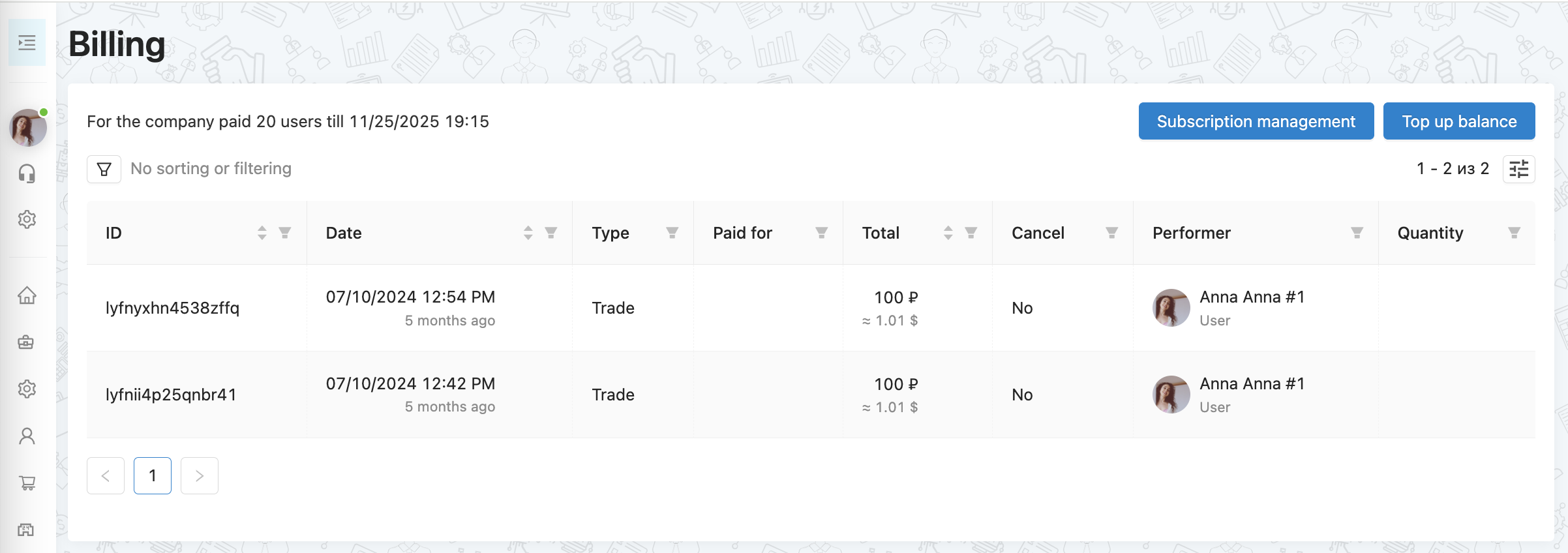Go to page 1 in pagination
The height and width of the screenshot is (553, 1568).
(153, 475)
